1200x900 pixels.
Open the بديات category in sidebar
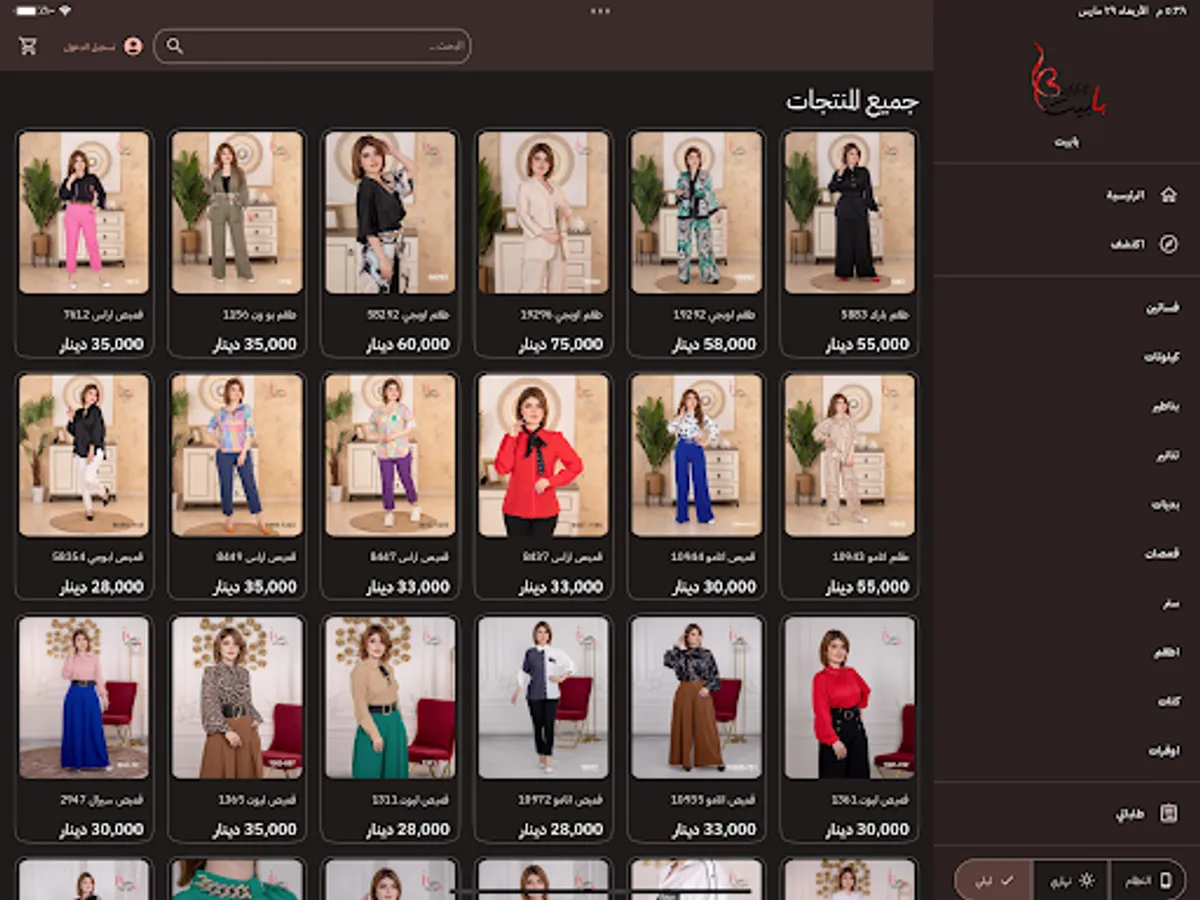pos(1068,505)
